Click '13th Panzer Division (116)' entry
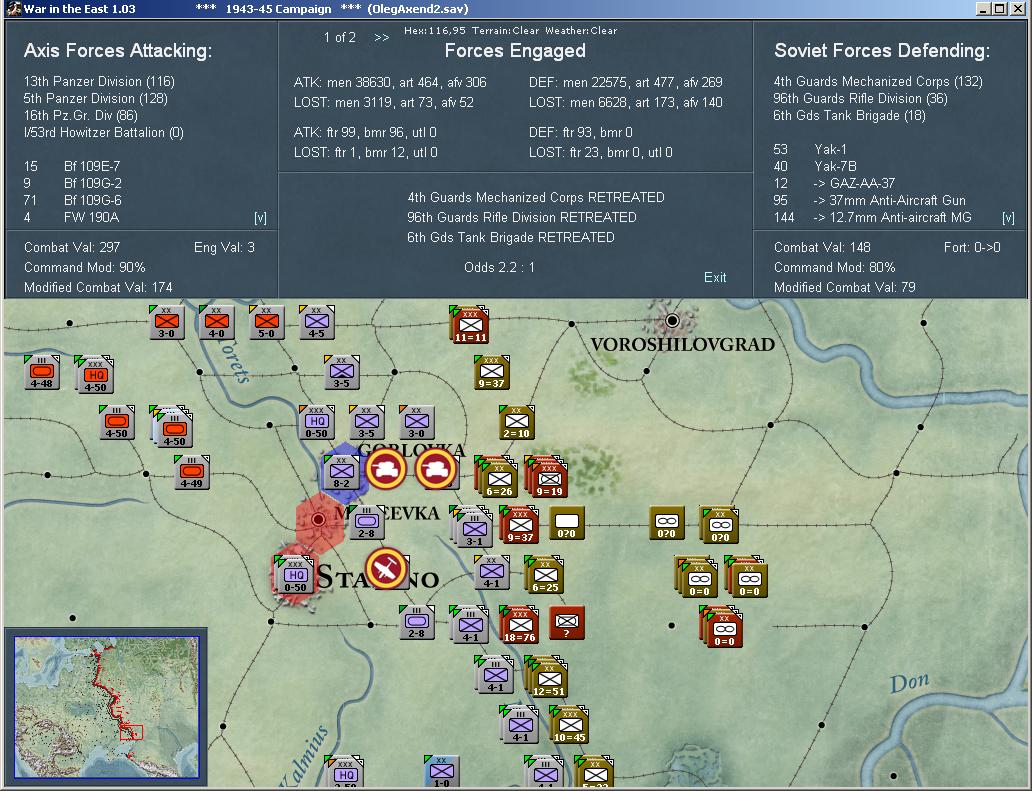Viewport: 1032px width, 791px height. pos(99,82)
